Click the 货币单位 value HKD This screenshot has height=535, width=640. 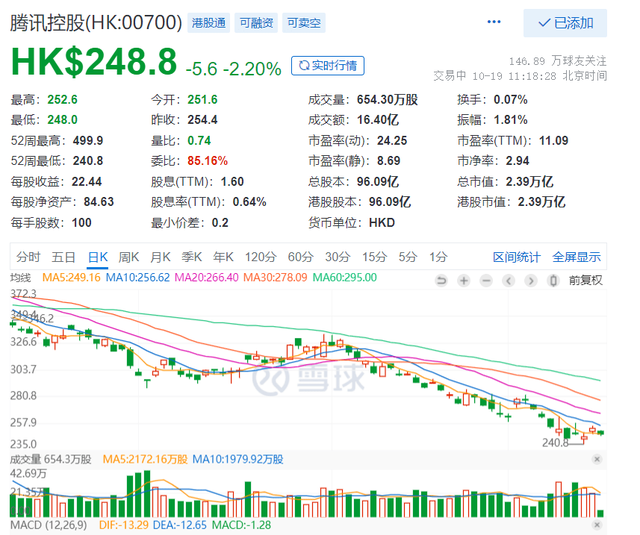pos(382,223)
